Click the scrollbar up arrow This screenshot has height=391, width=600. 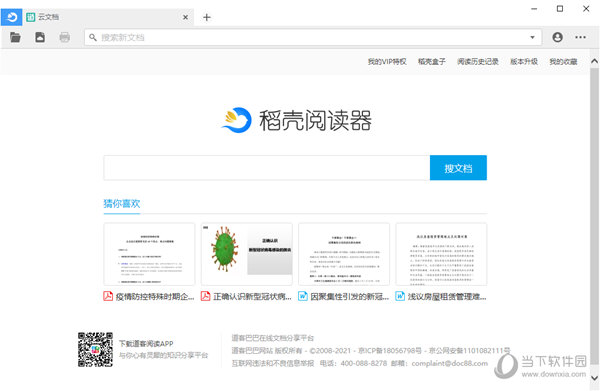[x=594, y=61]
